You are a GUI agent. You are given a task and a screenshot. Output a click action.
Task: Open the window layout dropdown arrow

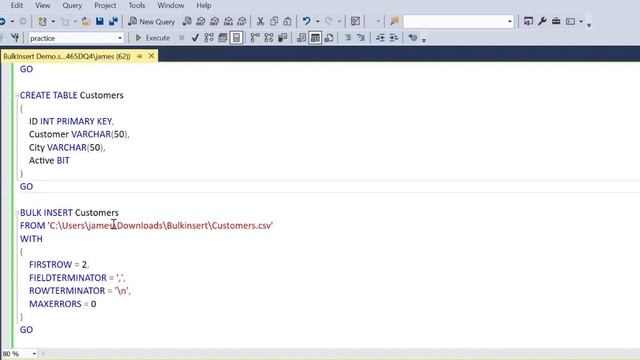pos(581,21)
